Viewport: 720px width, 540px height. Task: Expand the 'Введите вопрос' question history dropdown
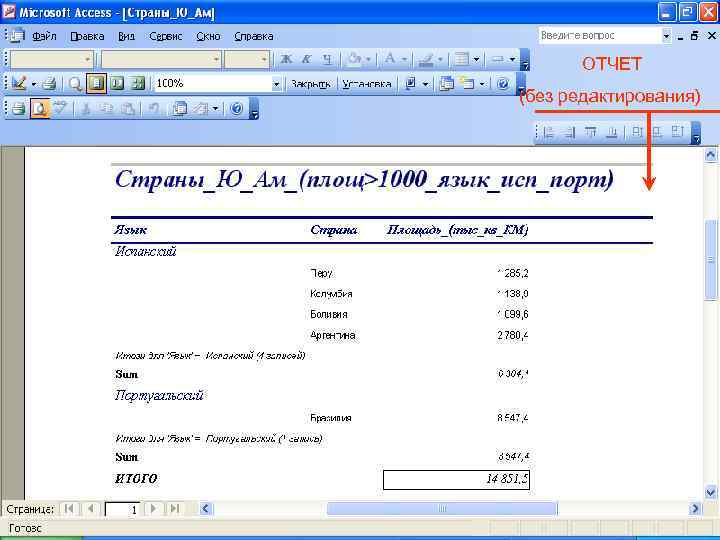pyautogui.click(x=666, y=35)
